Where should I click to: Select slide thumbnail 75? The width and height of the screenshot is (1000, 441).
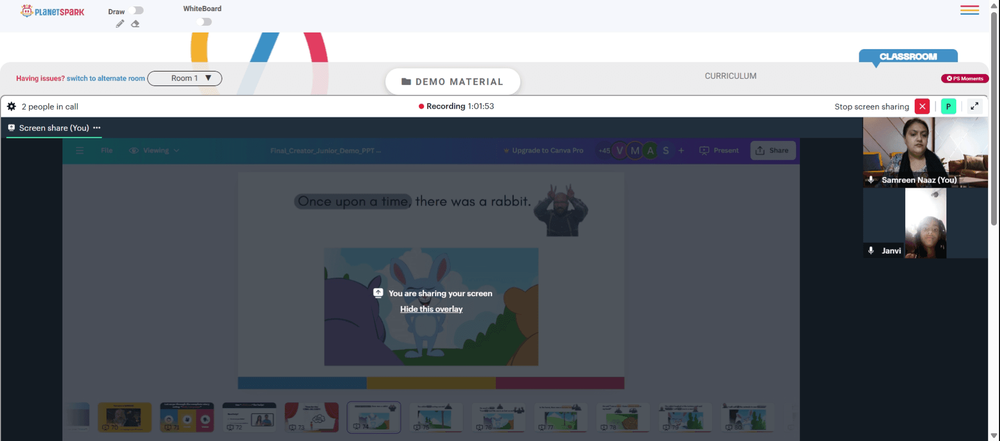click(x=436, y=417)
